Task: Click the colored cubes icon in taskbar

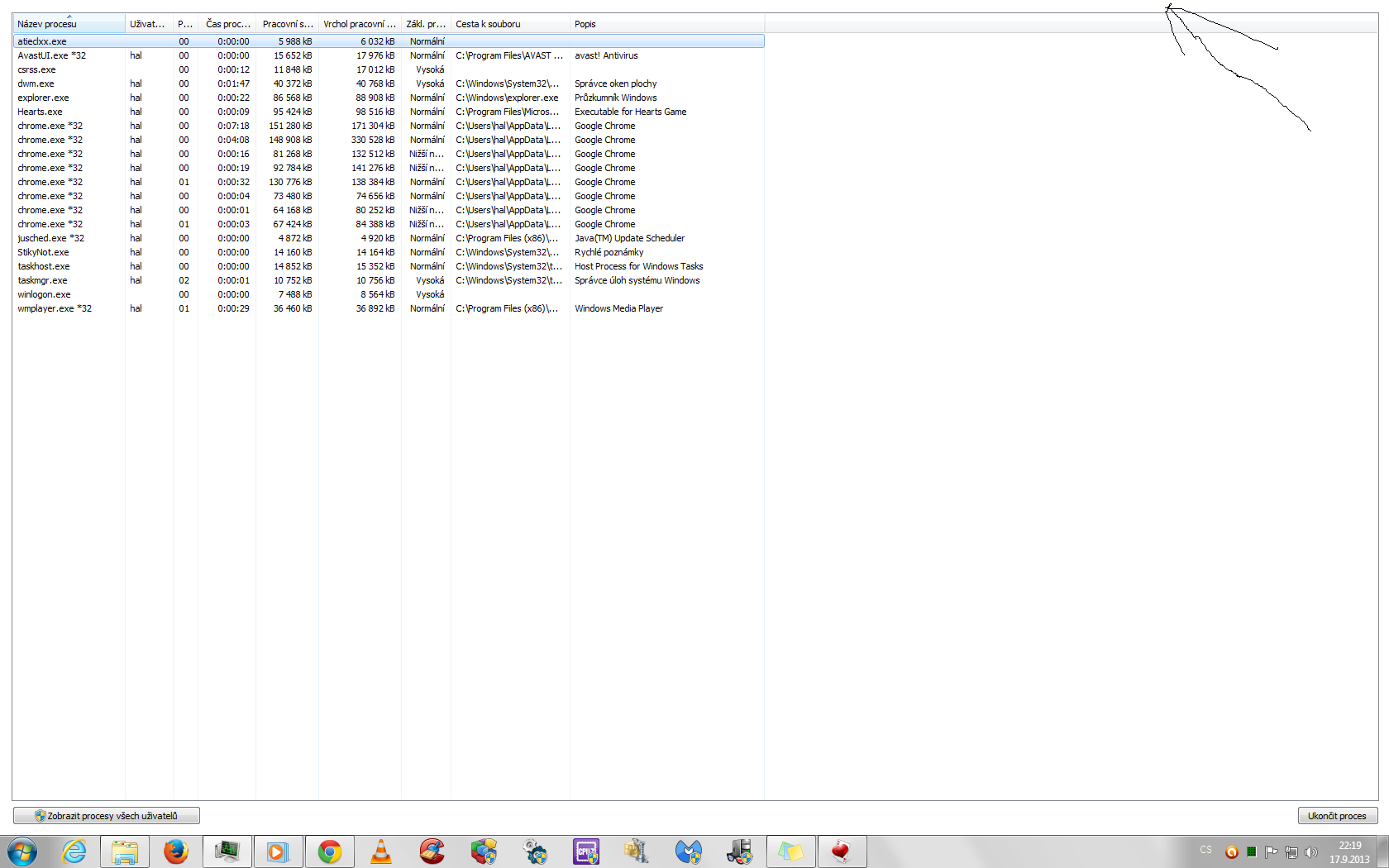Action: (x=484, y=851)
